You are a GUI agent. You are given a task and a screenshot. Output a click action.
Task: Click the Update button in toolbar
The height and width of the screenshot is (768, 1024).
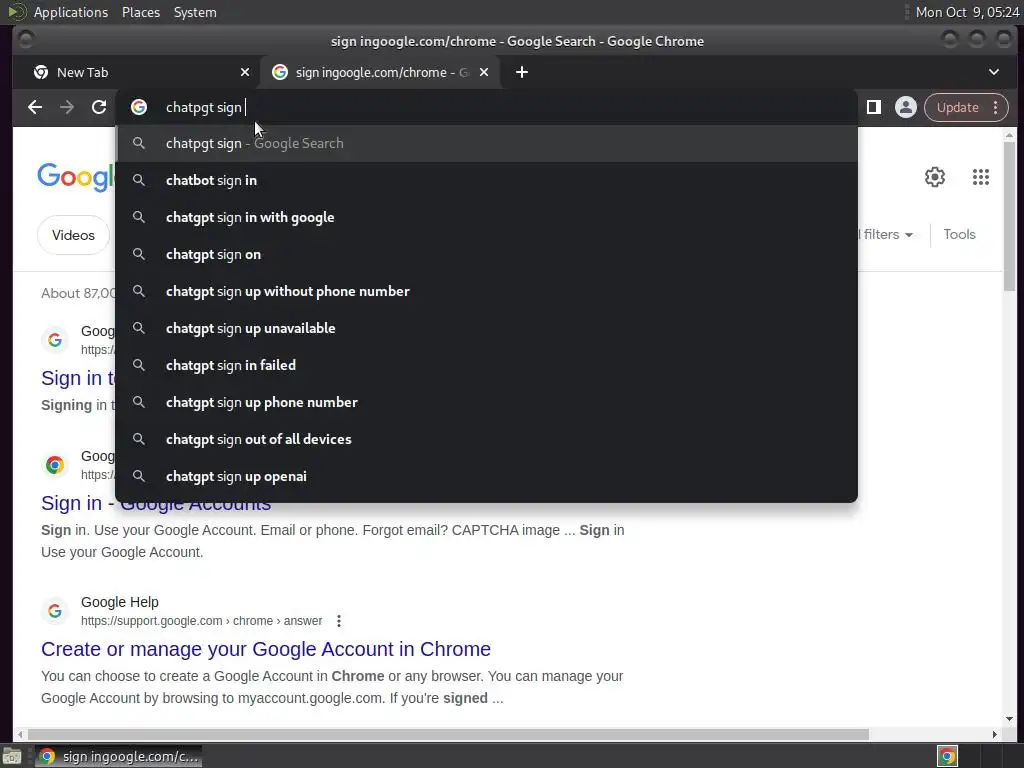tap(957, 107)
